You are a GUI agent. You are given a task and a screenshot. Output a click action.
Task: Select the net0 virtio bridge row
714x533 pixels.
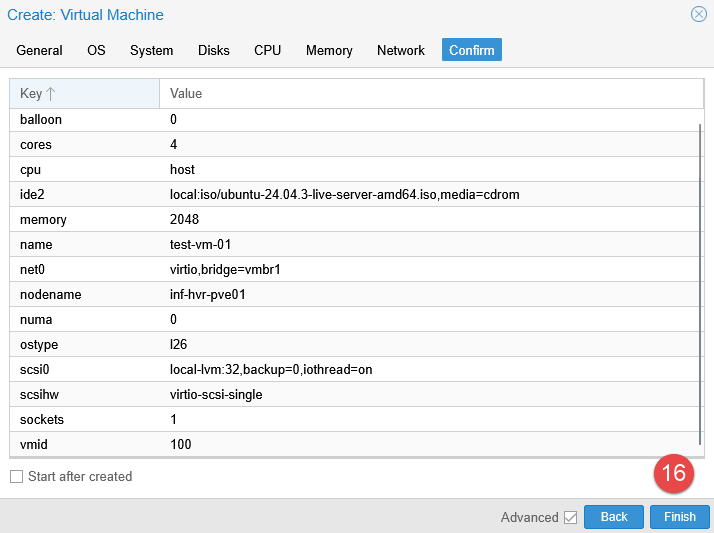click(x=345, y=270)
